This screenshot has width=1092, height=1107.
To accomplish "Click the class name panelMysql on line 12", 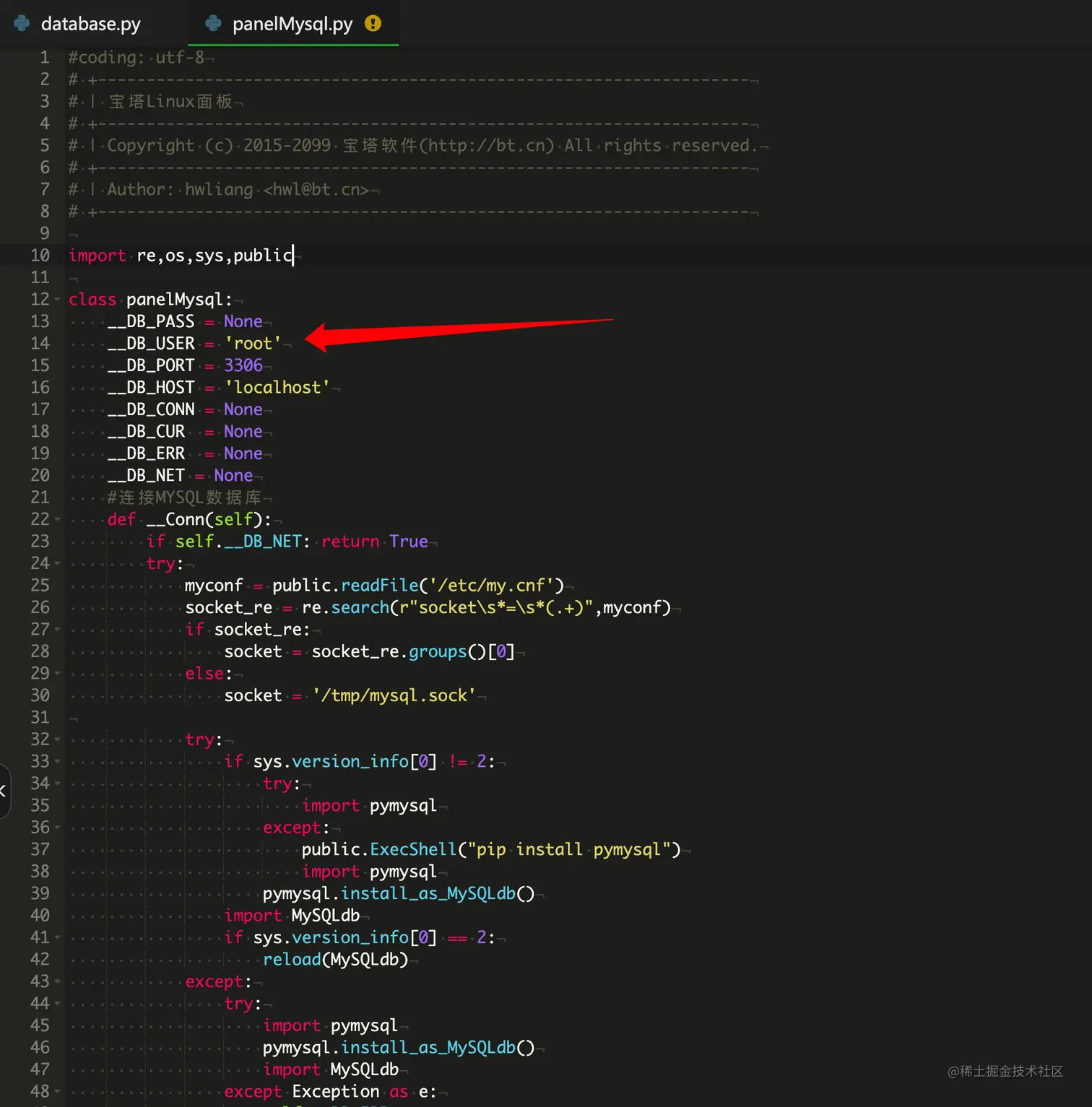I will tap(175, 300).
